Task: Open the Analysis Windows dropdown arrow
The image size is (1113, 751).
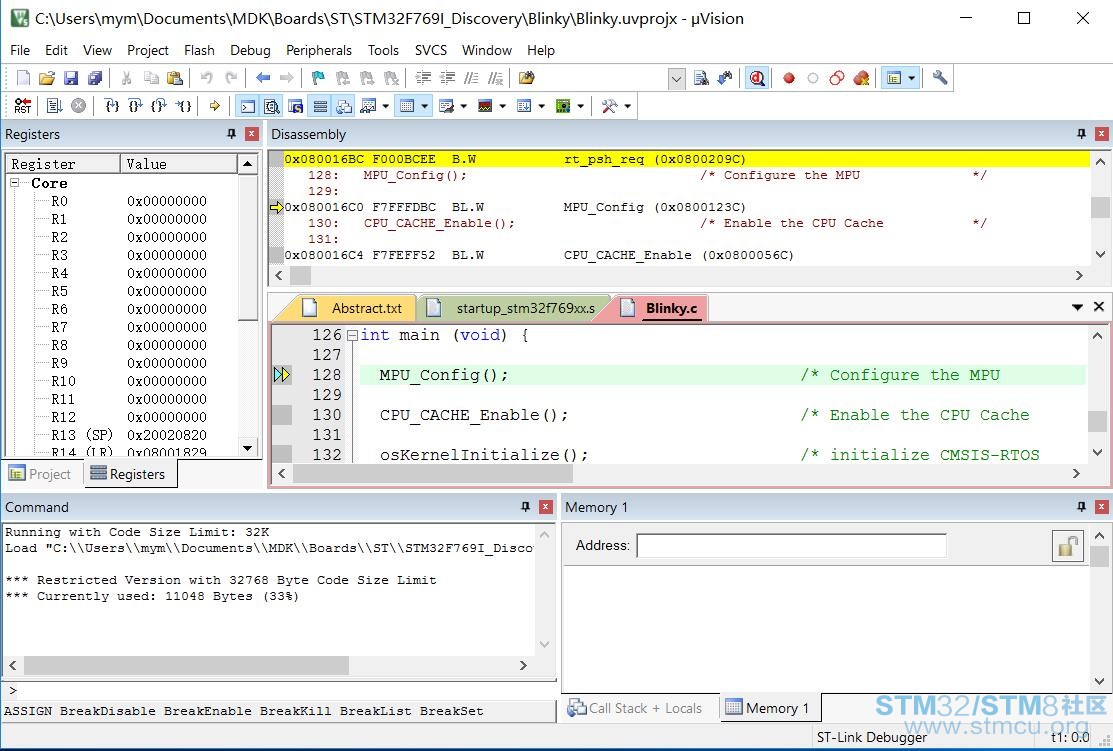Action: click(503, 106)
